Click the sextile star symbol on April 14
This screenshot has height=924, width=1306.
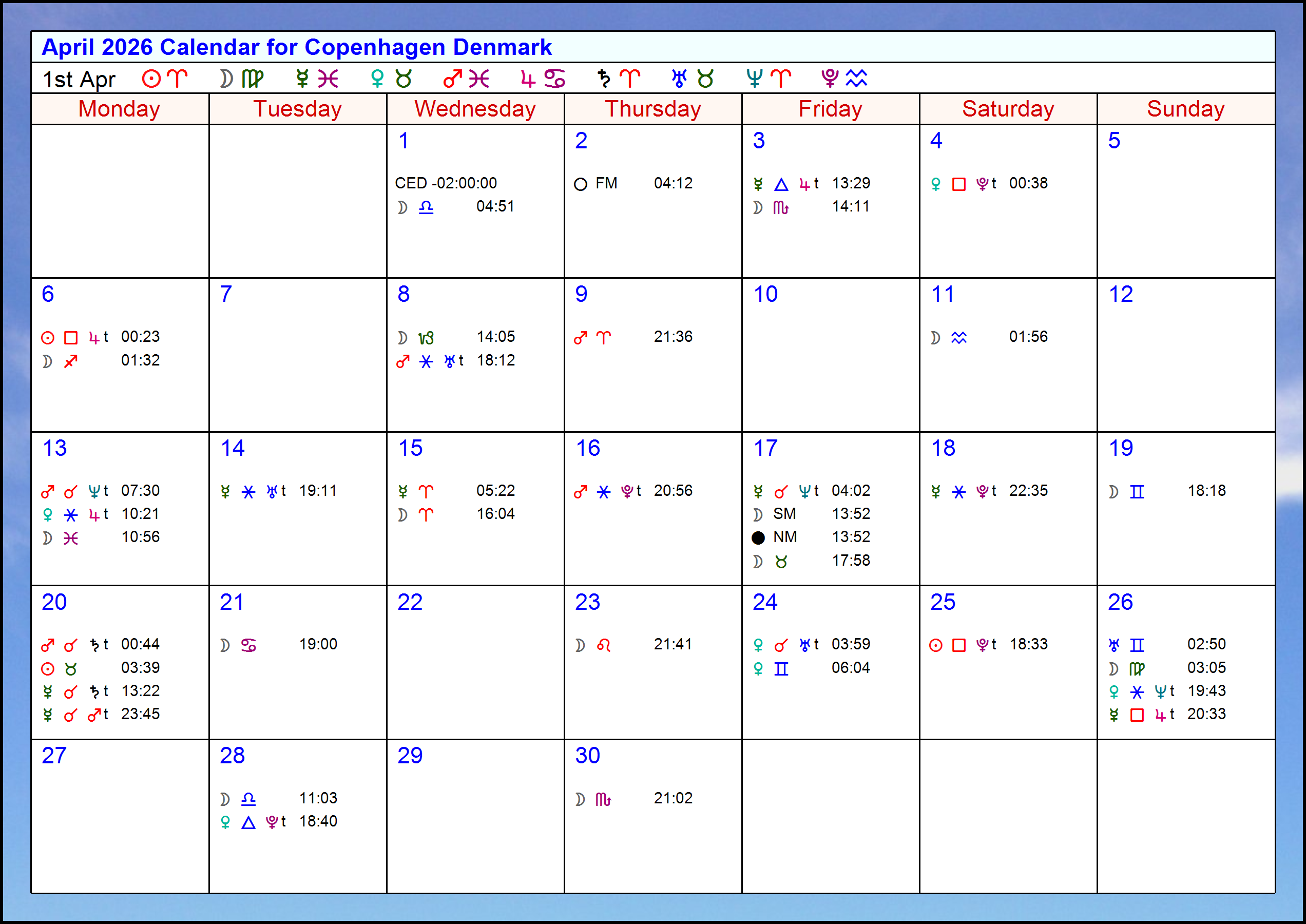coord(248,492)
